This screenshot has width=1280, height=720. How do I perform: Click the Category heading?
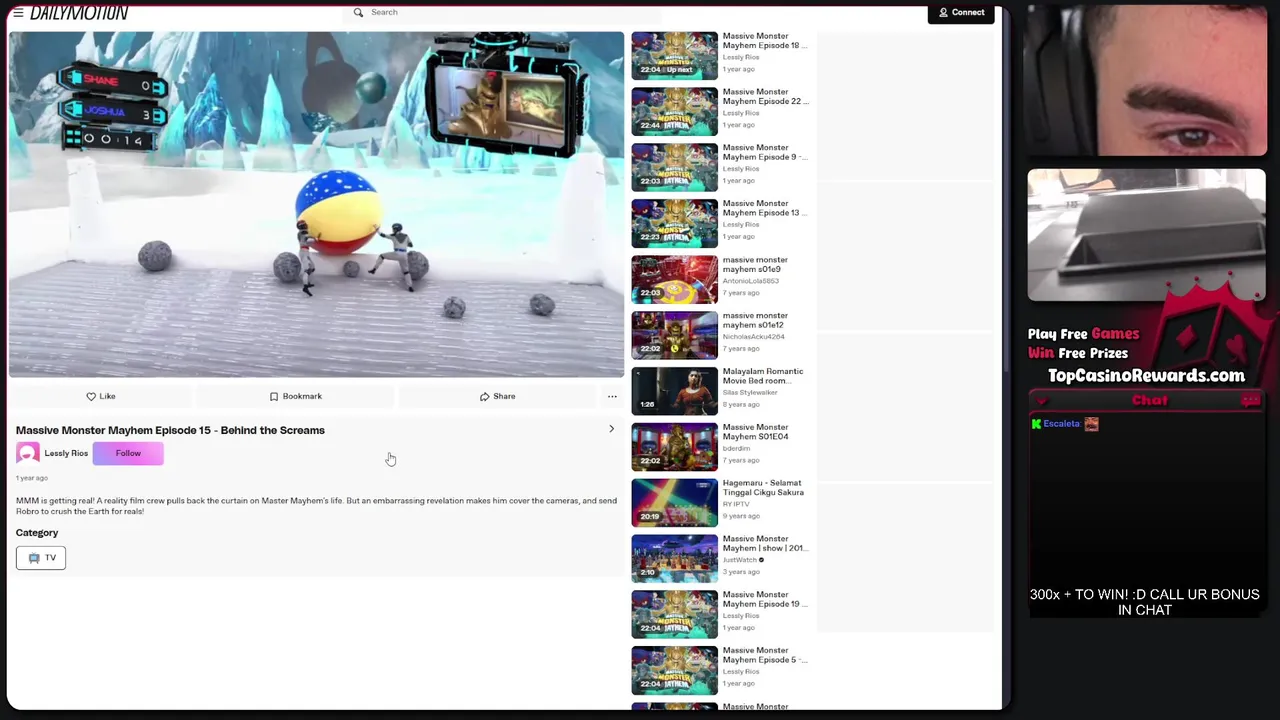tap(37, 533)
